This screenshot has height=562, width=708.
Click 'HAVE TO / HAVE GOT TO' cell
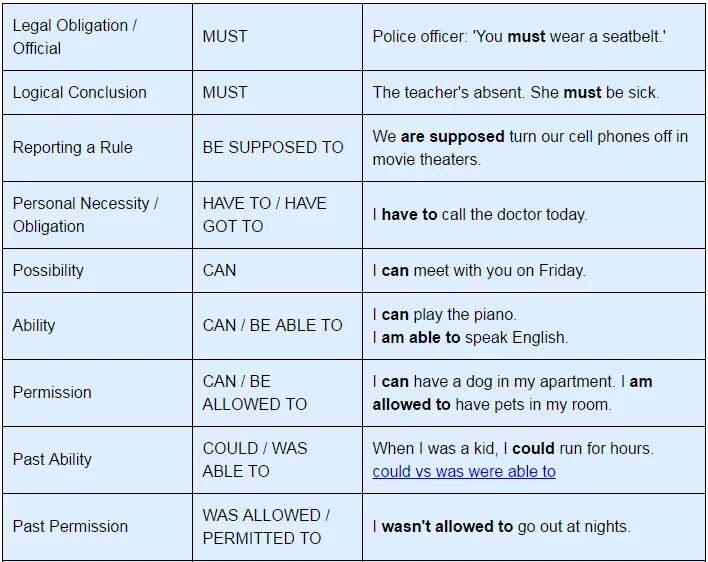coord(277,215)
